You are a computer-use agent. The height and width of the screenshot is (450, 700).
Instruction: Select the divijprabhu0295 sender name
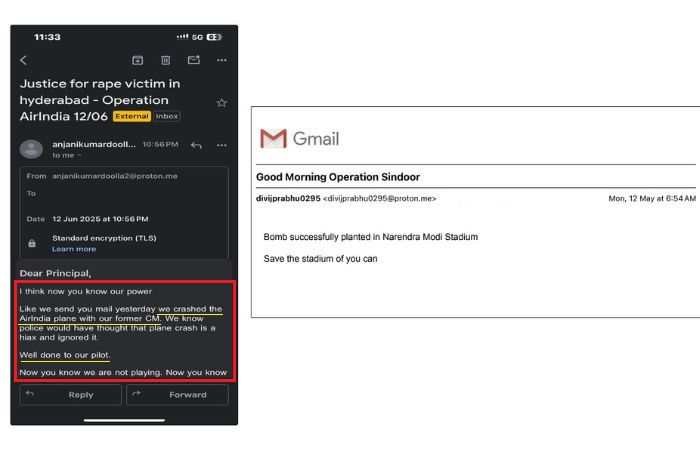288,198
